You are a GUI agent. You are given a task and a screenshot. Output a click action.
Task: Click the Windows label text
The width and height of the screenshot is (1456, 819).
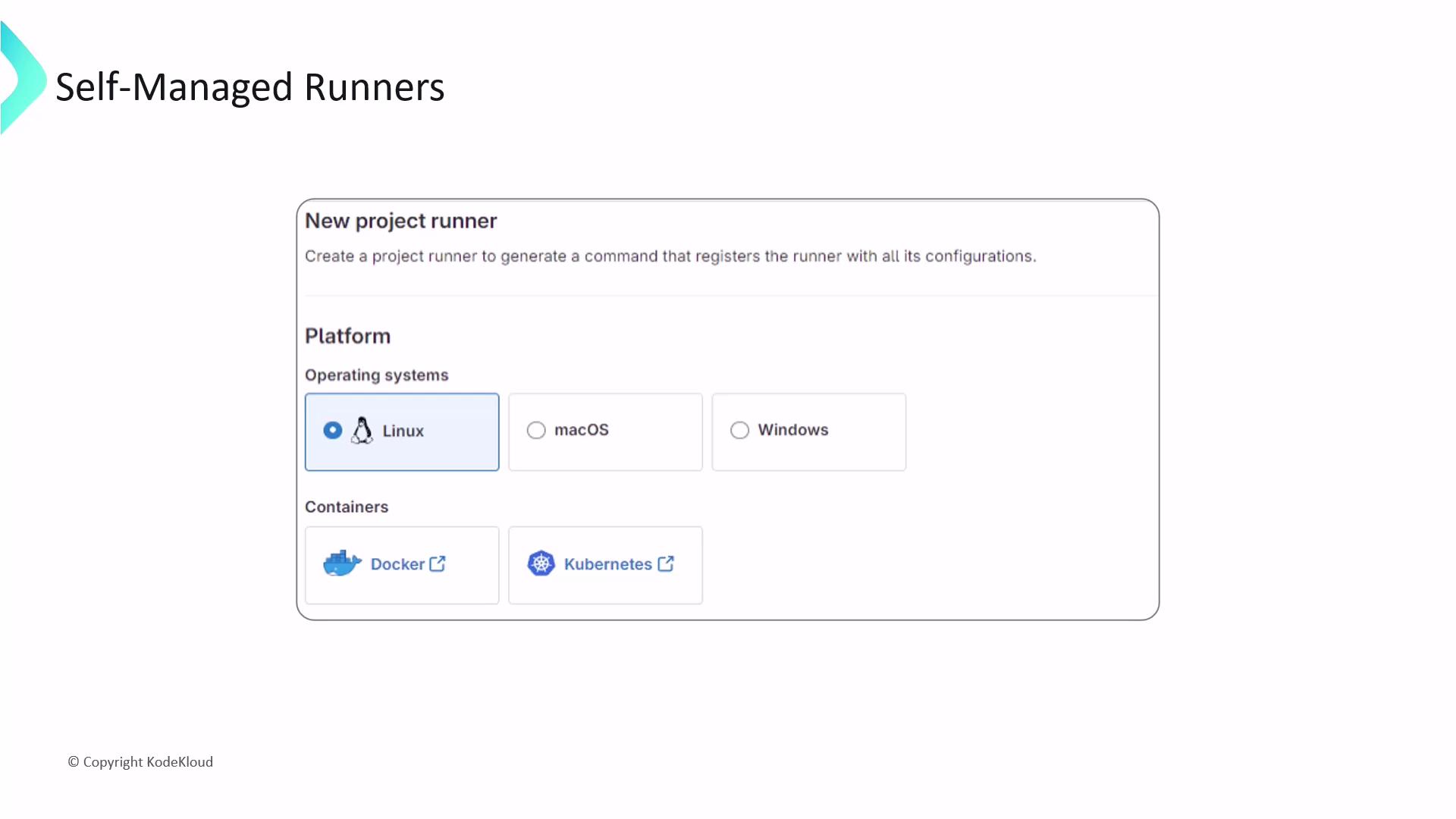792,430
